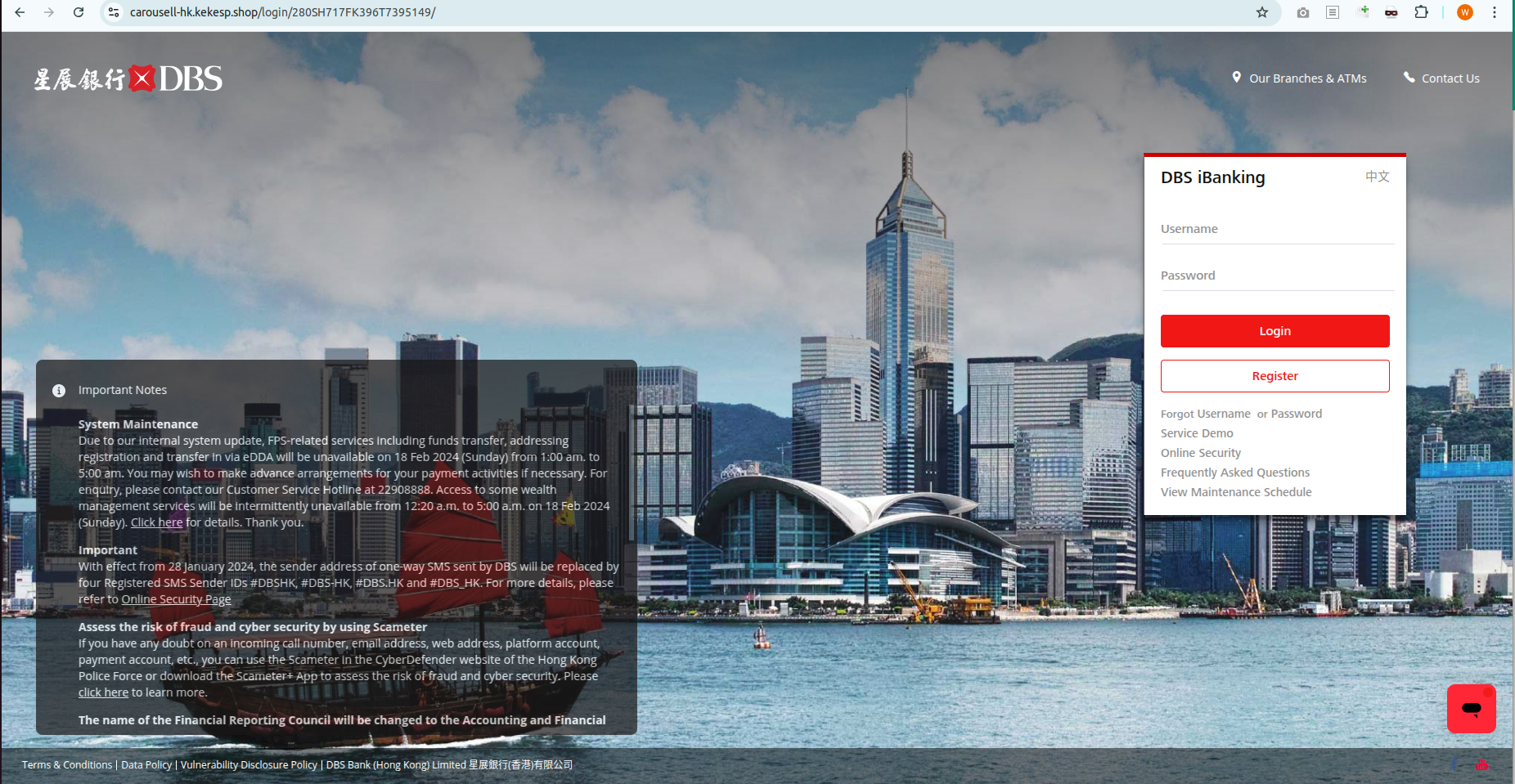The image size is (1515, 784).
Task: Open View Maintenance Schedule link
Action: [x=1236, y=492]
